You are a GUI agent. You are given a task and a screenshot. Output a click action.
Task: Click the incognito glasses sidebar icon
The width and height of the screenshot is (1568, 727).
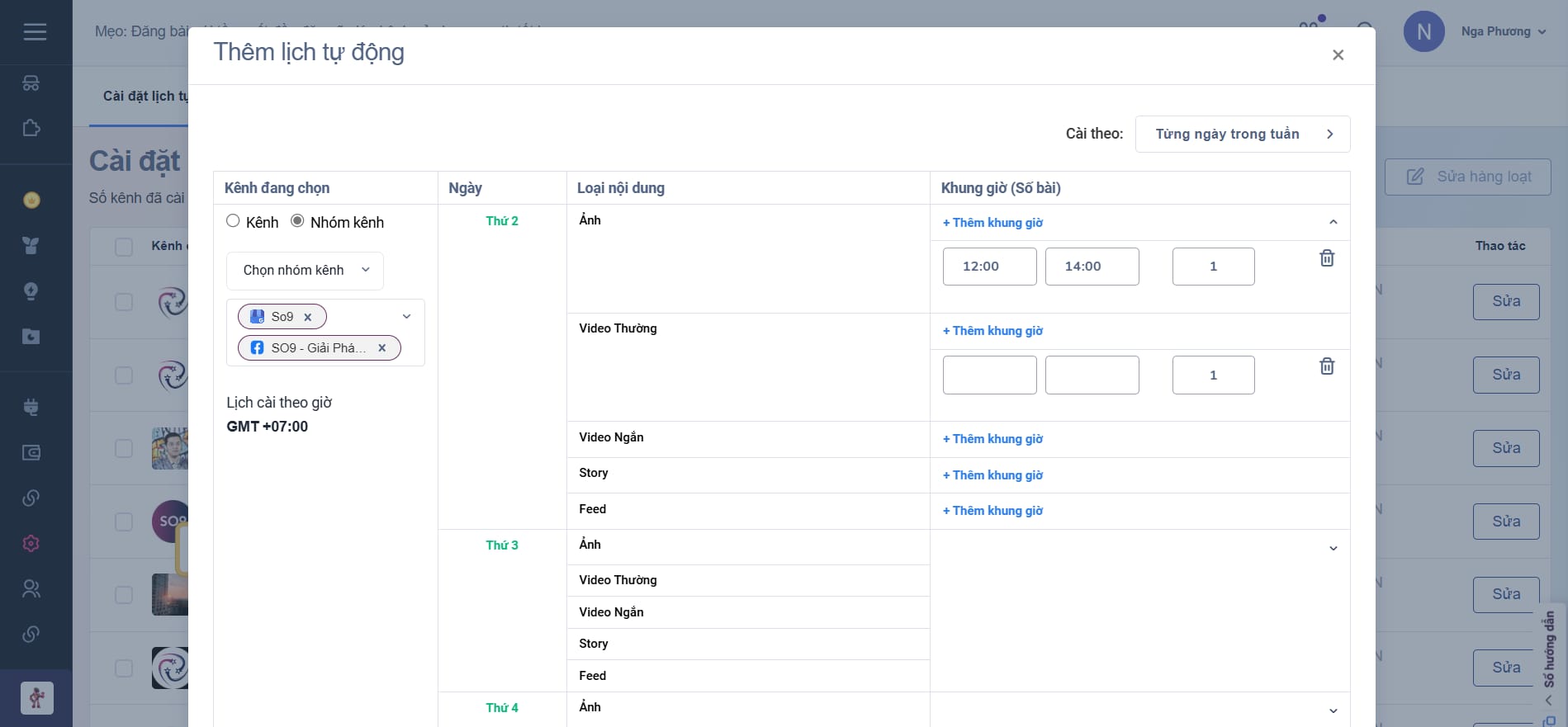pos(31,83)
